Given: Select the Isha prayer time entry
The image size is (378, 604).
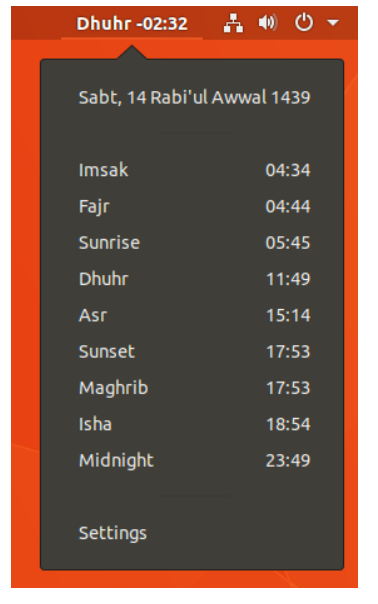Looking at the screenshot, I should pyautogui.click(x=192, y=424).
